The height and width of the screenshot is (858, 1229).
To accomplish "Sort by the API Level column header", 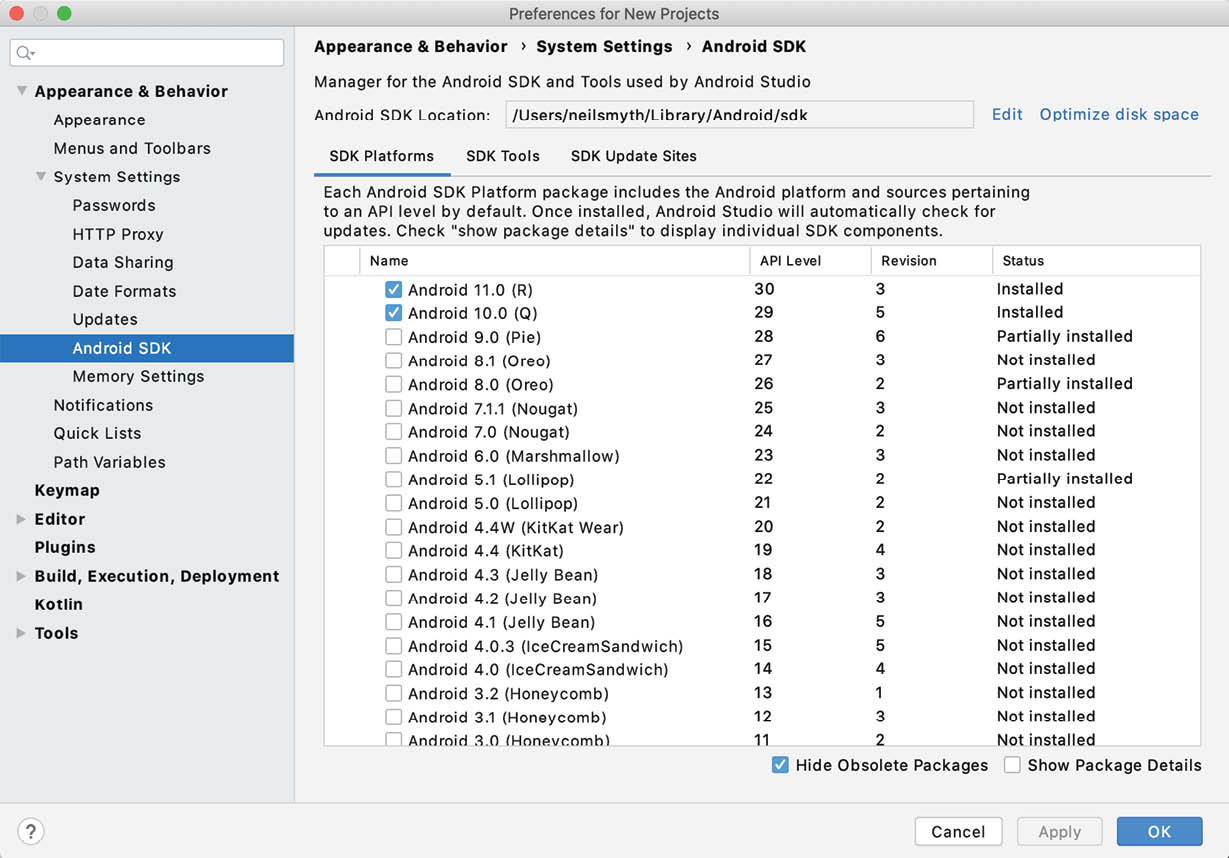I will coord(810,261).
